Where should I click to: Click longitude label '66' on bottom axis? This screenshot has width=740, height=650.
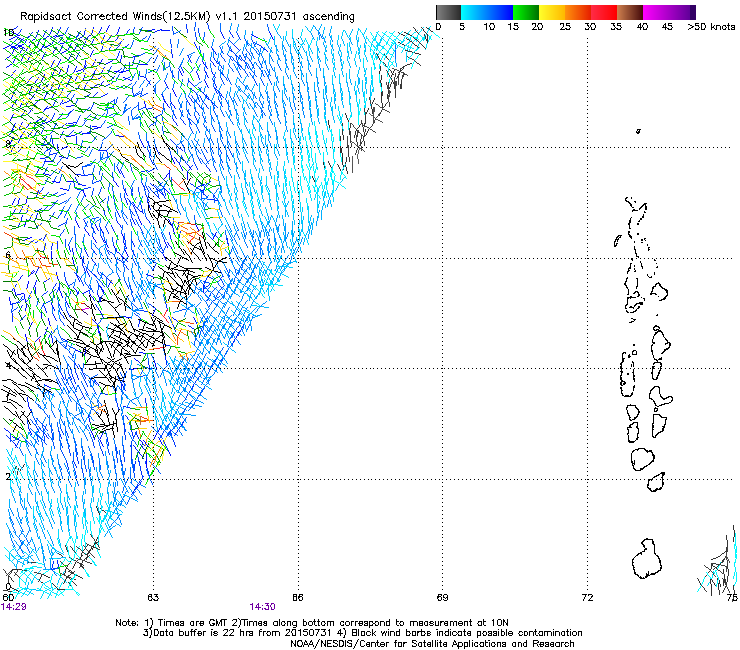(x=298, y=598)
